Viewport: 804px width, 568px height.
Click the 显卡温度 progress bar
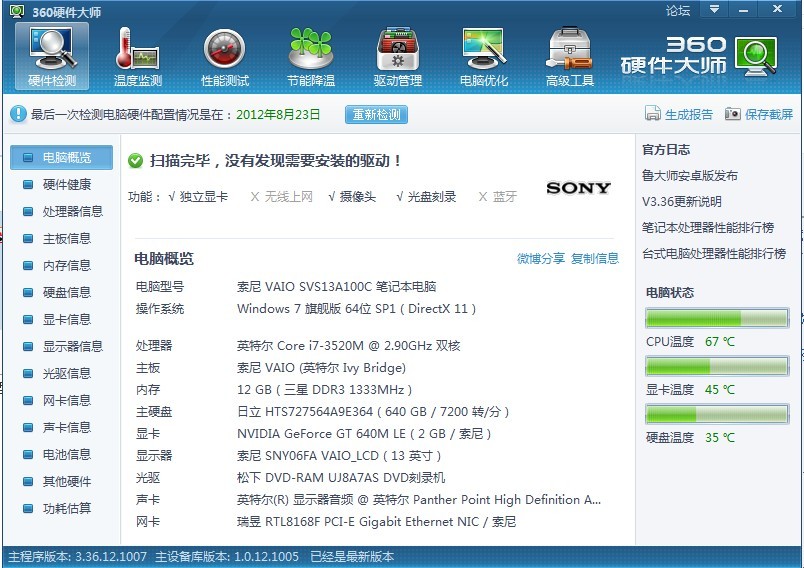(717, 366)
